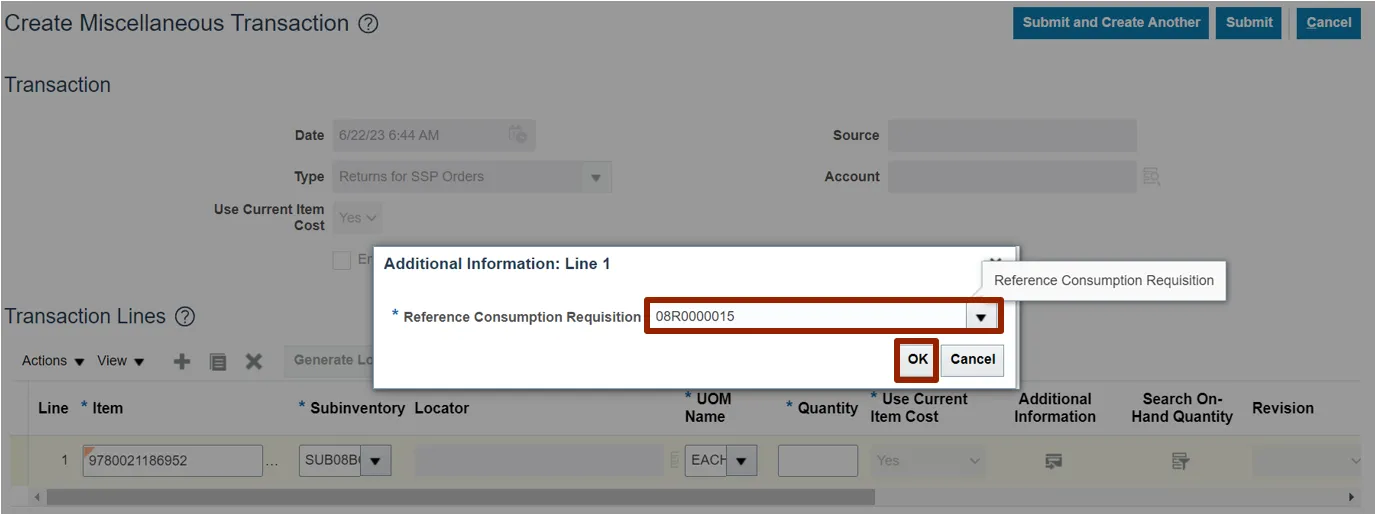Click Submit and Create Another button
This screenshot has height=514, width=1375.
point(1111,23)
